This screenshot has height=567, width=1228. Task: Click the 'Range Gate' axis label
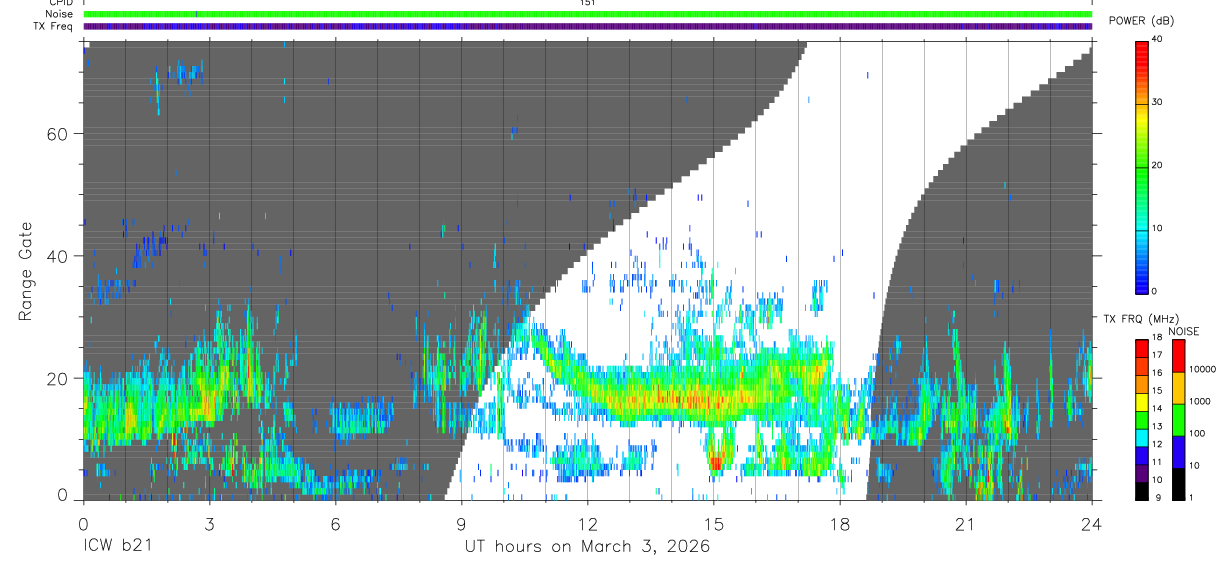click(x=27, y=271)
